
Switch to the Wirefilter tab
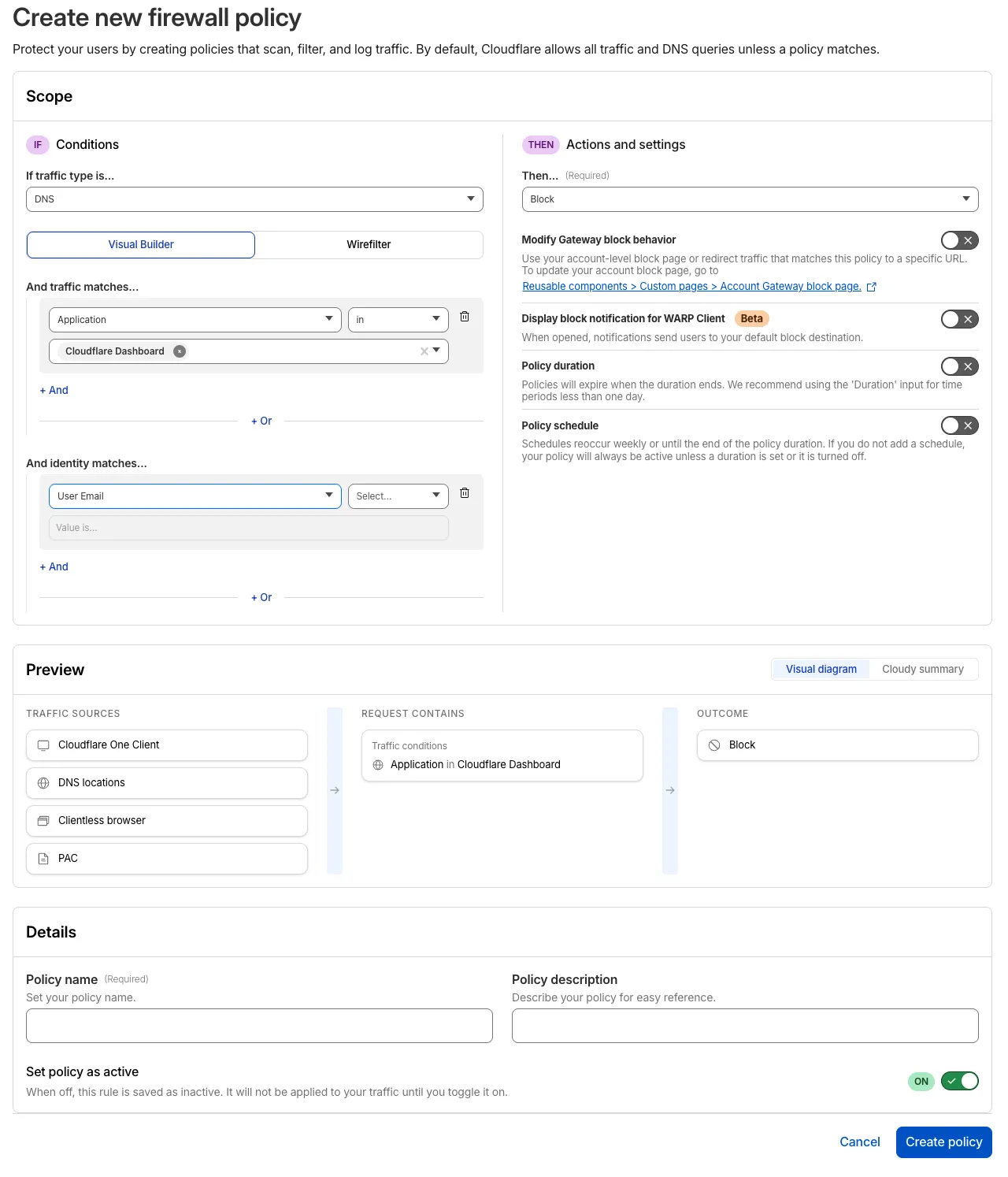368,244
